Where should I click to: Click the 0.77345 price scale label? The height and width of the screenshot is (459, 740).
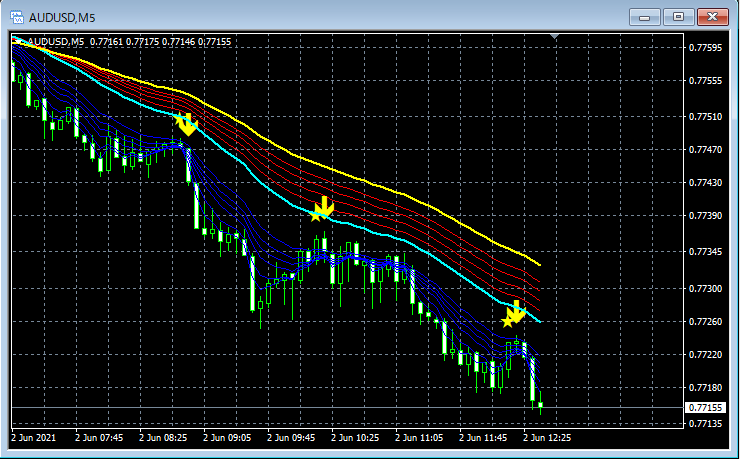[x=705, y=251]
